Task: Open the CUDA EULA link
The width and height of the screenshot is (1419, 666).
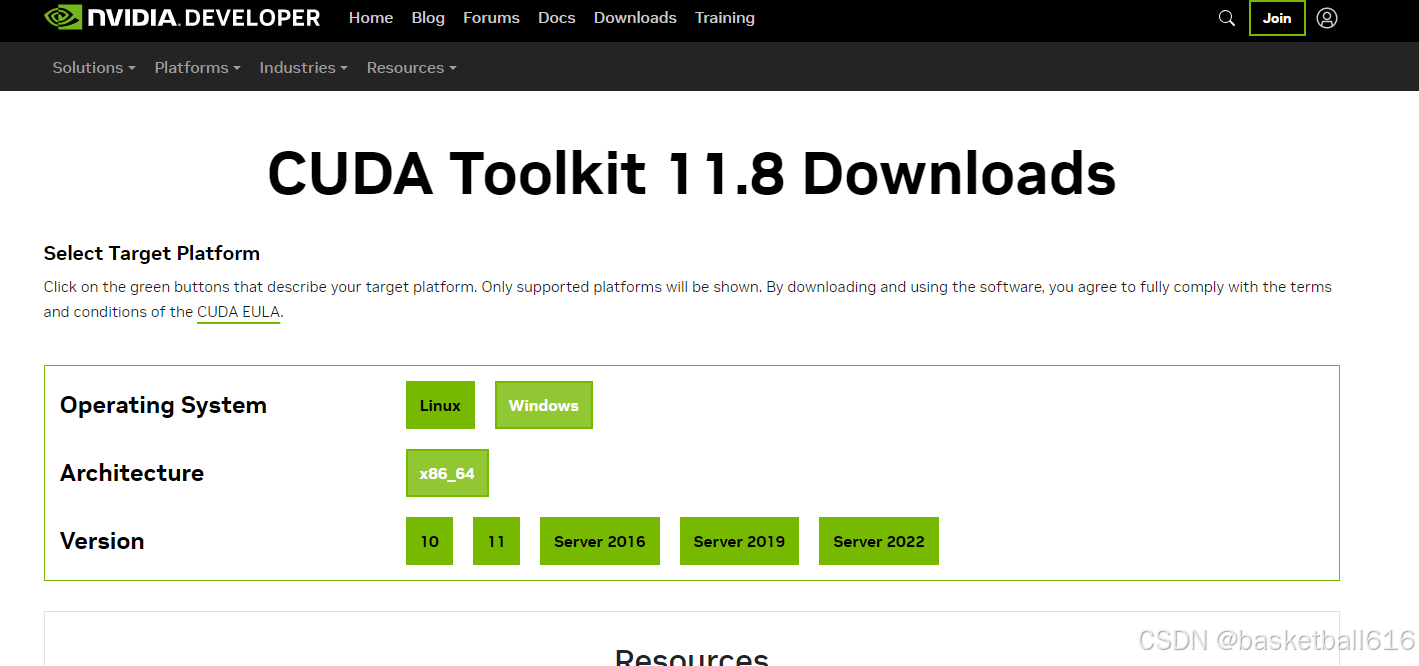Action: coord(238,312)
